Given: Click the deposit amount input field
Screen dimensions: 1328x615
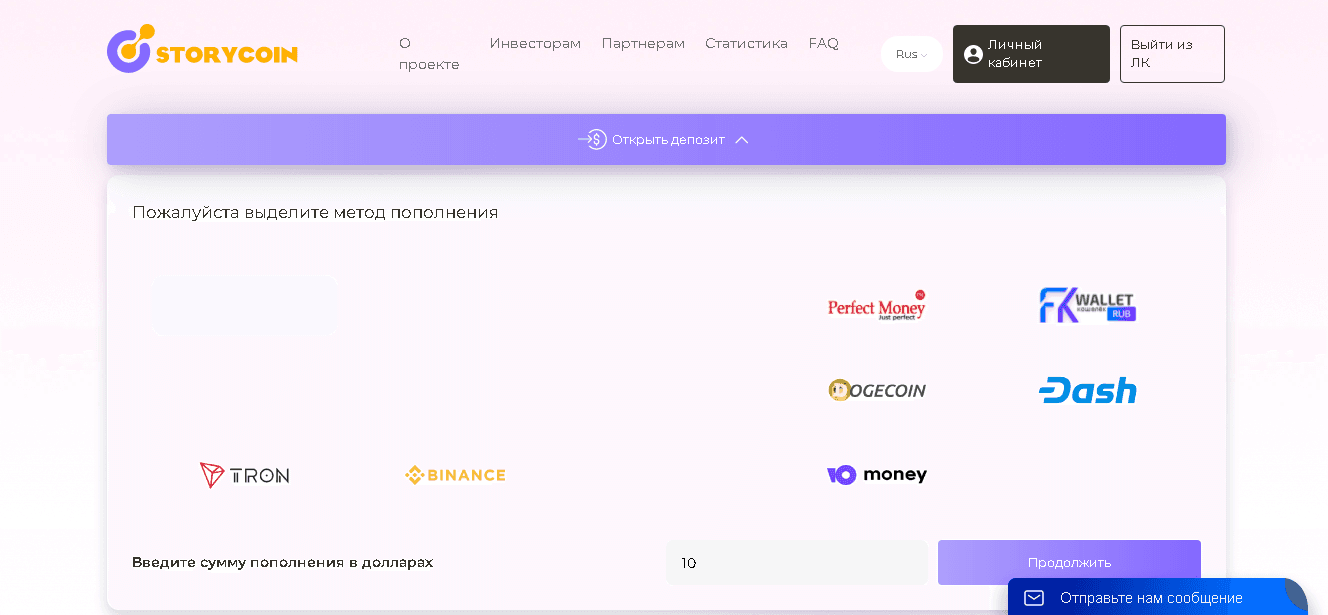Looking at the screenshot, I should 797,563.
